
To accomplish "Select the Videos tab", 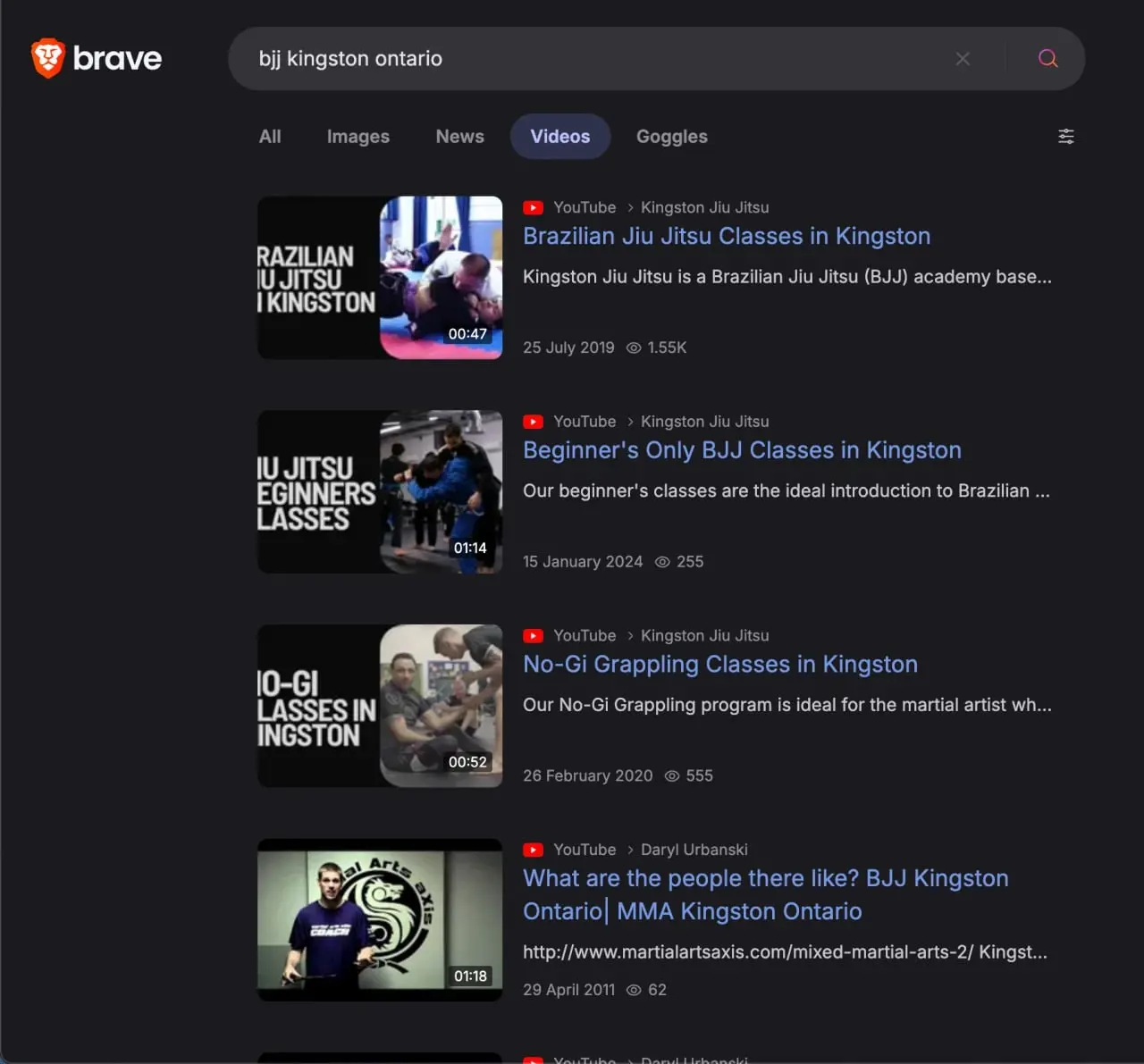I will coord(560,137).
